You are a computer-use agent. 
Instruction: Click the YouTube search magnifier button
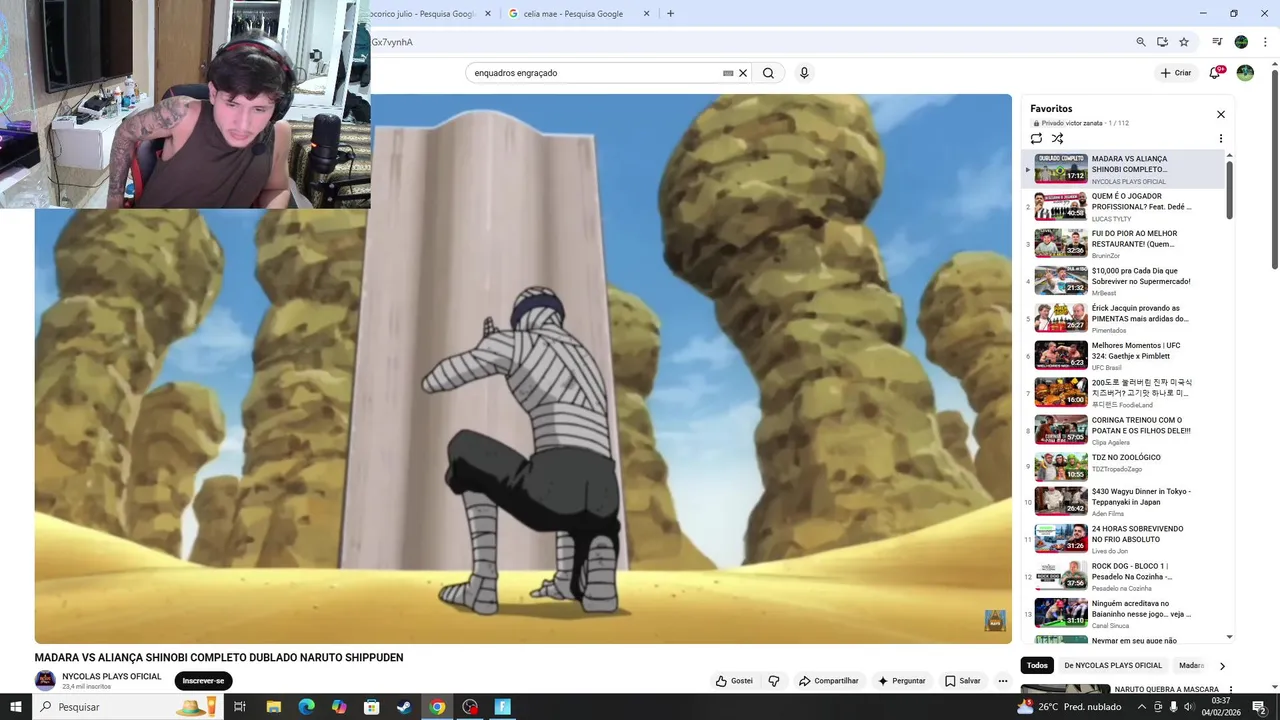tap(768, 73)
